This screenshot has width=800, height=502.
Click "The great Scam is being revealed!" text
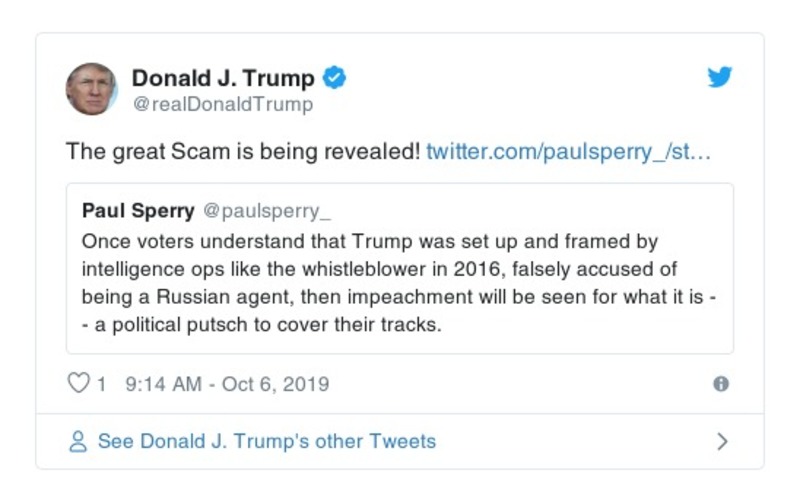click(242, 152)
